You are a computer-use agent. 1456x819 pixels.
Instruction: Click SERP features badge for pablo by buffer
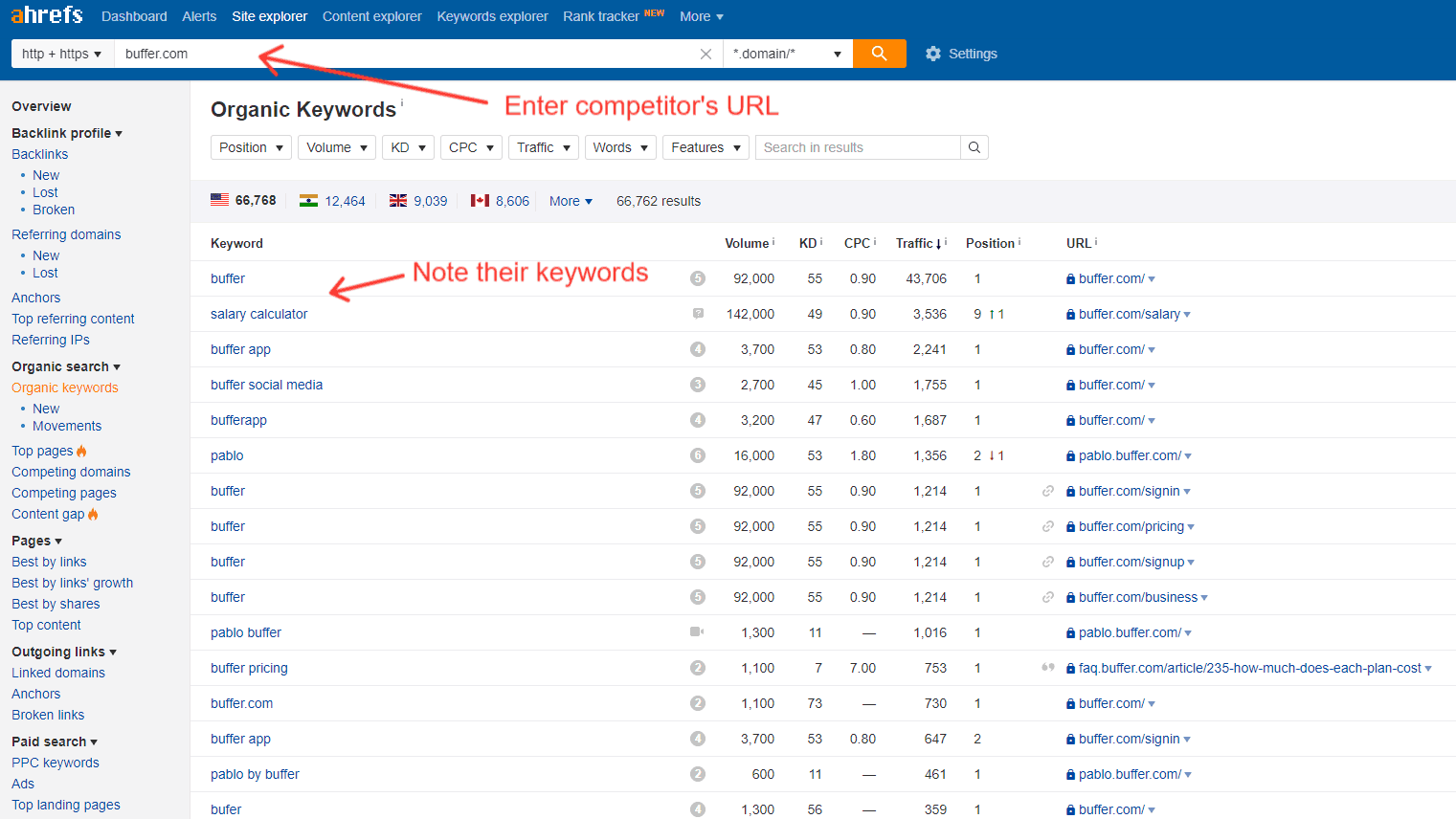(x=698, y=774)
